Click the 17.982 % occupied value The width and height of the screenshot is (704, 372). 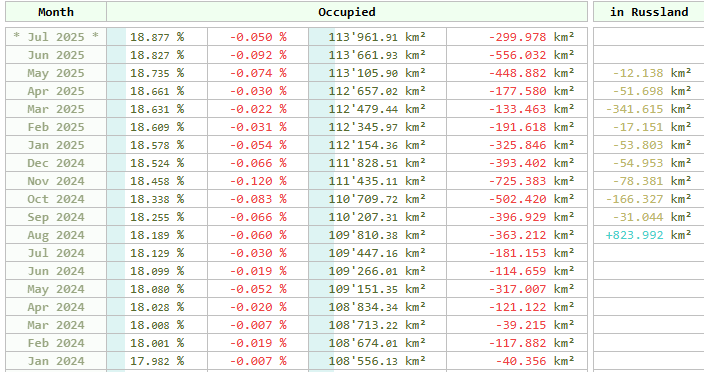tap(157, 361)
